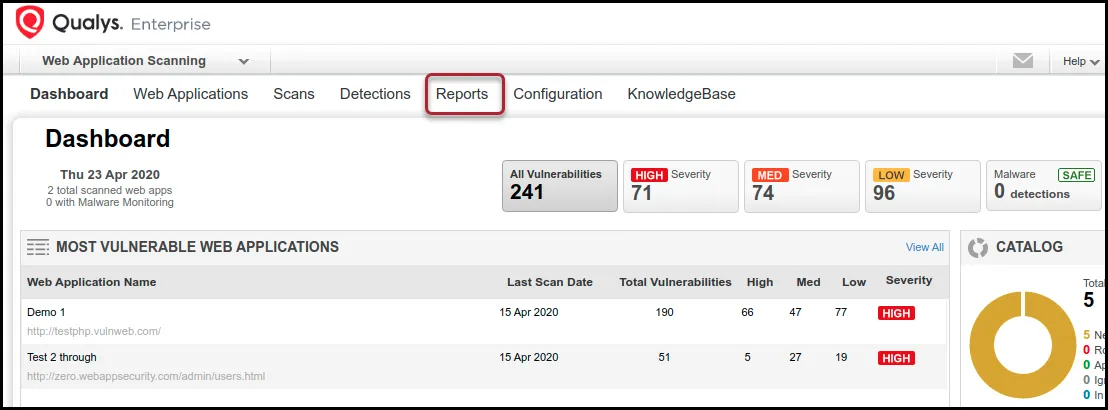Open the Help dropdown menu
The image size is (1108, 410).
coord(1080,62)
